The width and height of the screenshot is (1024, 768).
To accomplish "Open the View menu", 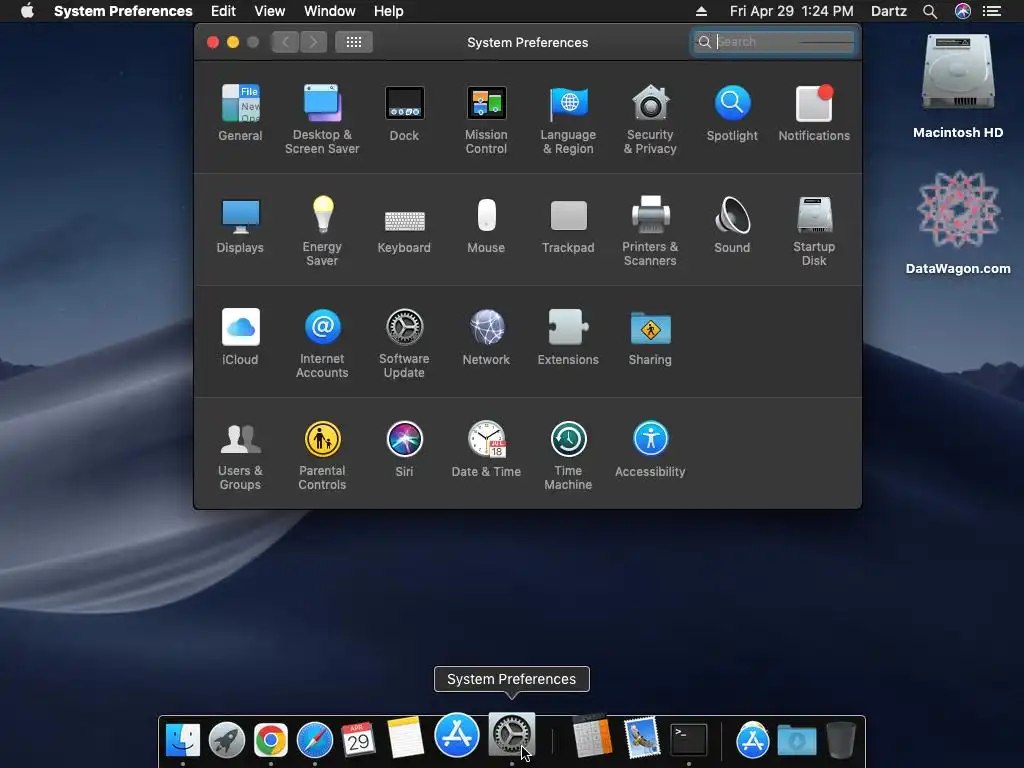I will point(270,11).
